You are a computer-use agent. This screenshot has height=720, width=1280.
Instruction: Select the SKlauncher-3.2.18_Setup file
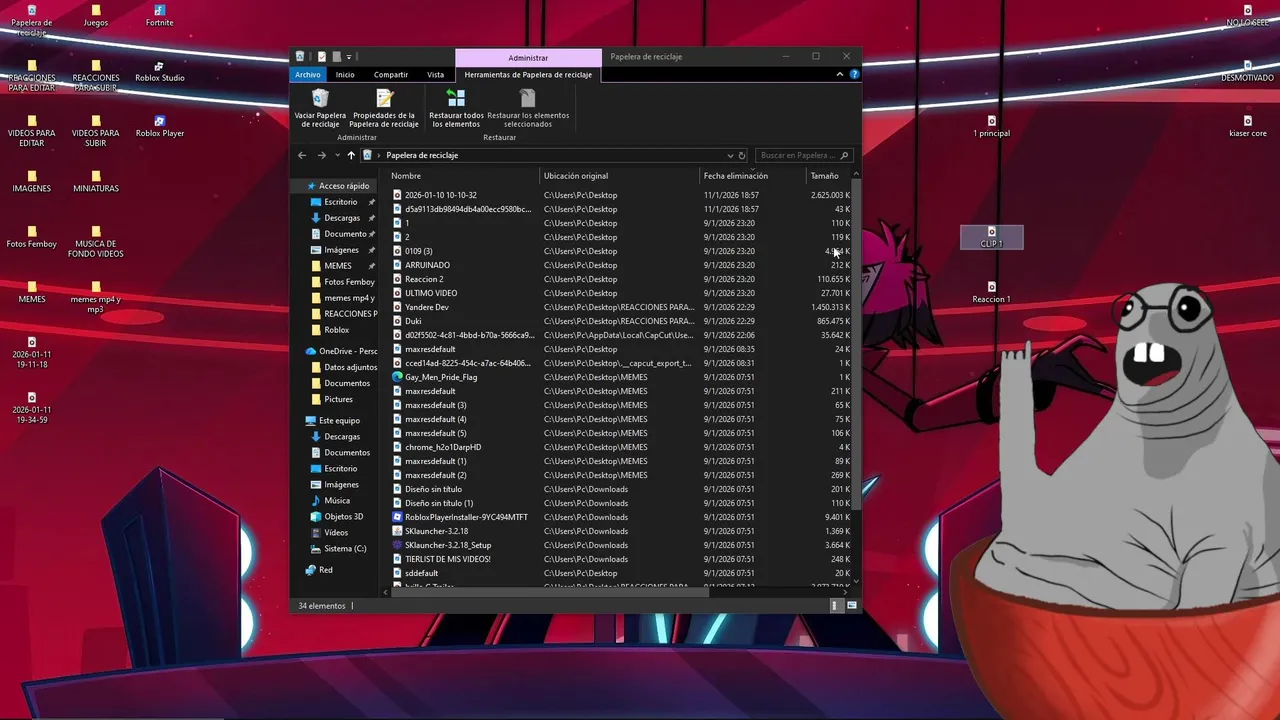442,545
